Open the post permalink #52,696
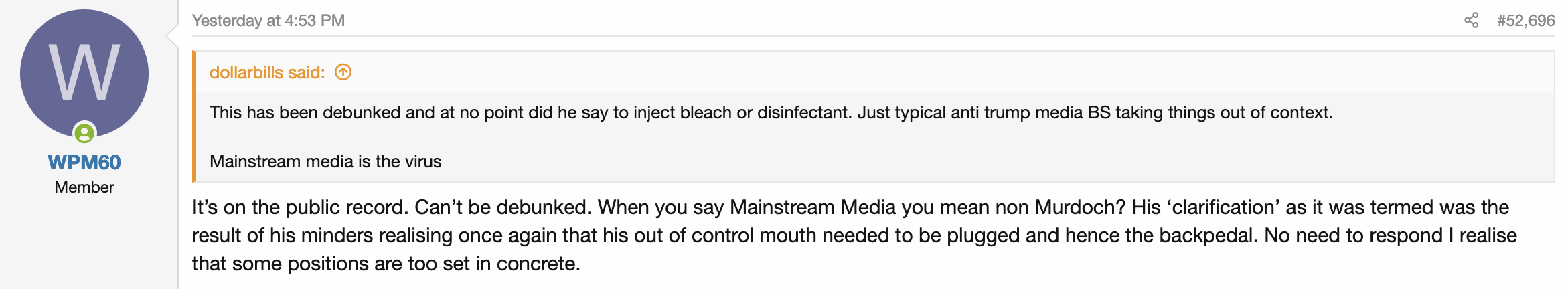Image resolution: width=1568 pixels, height=289 pixels. [1526, 21]
